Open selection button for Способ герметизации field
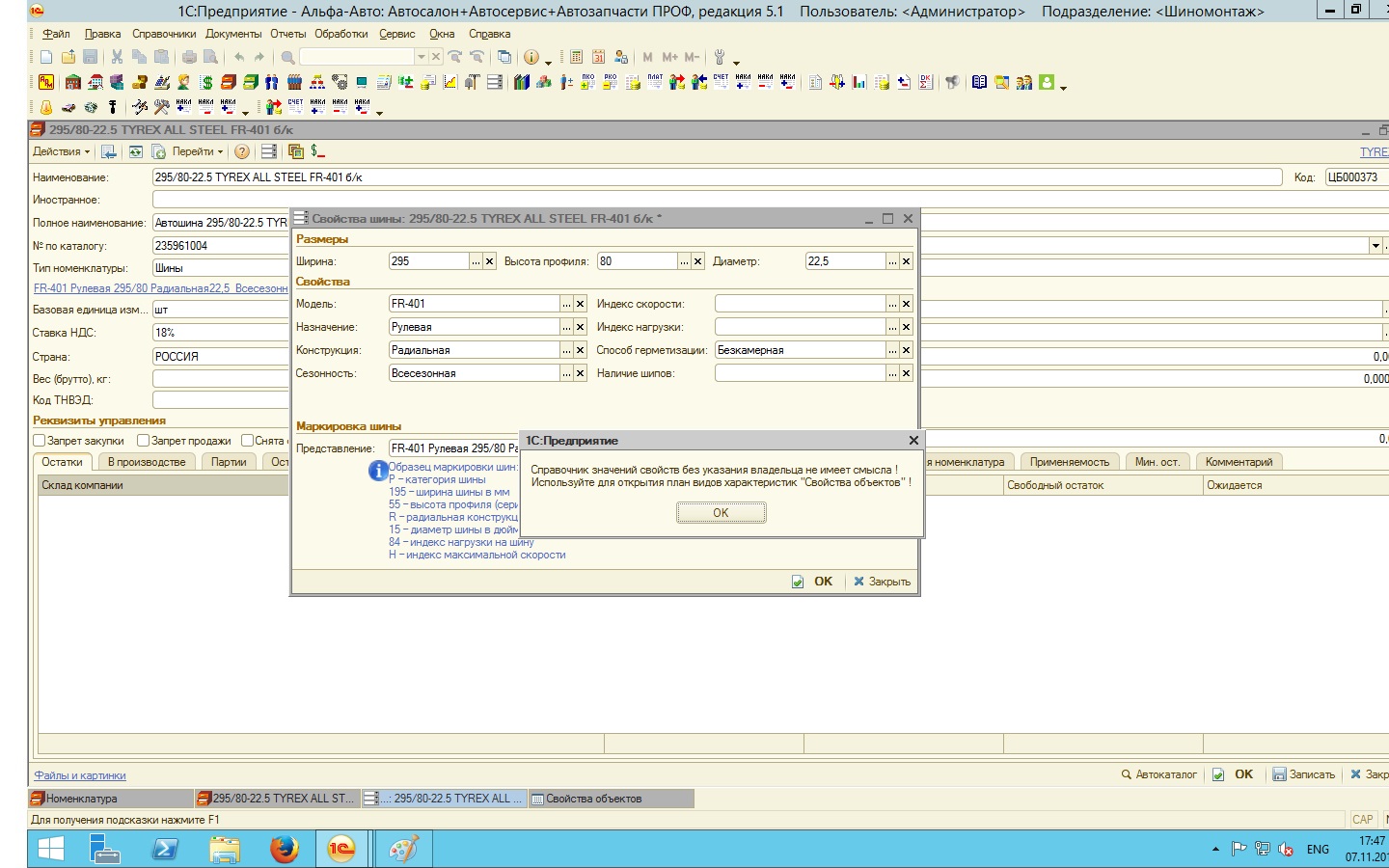 (x=893, y=350)
